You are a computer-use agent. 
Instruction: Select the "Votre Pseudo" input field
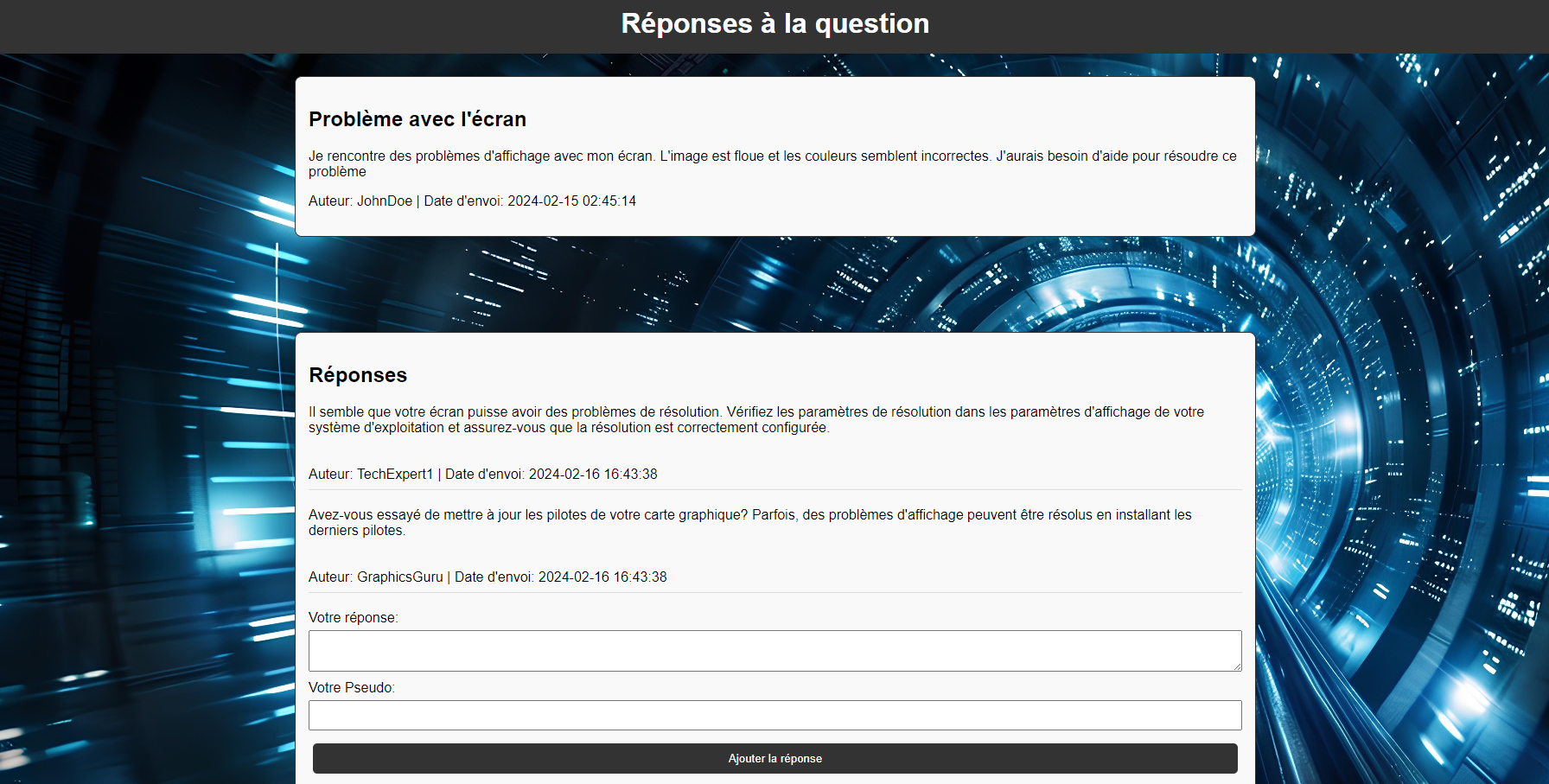774,715
